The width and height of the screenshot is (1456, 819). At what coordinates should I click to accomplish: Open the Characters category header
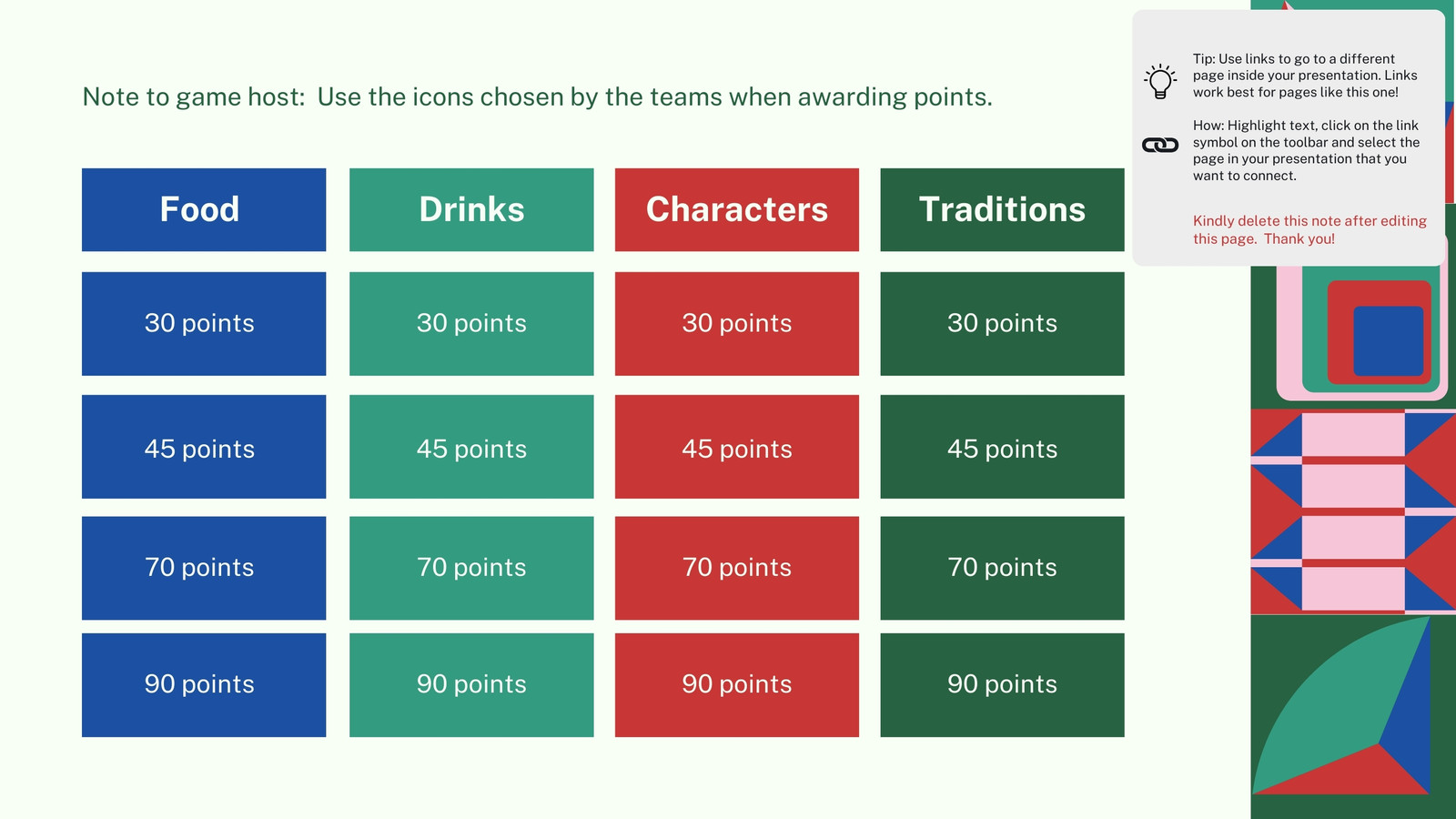(737, 209)
